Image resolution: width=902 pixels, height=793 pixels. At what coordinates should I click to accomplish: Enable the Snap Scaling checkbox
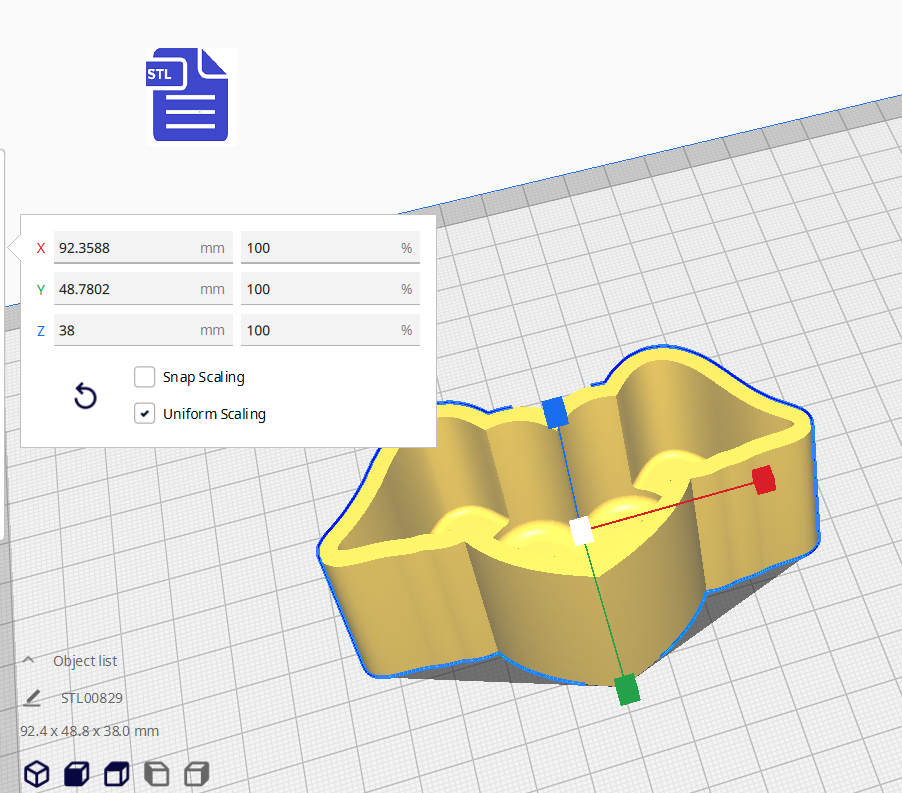pyautogui.click(x=145, y=377)
